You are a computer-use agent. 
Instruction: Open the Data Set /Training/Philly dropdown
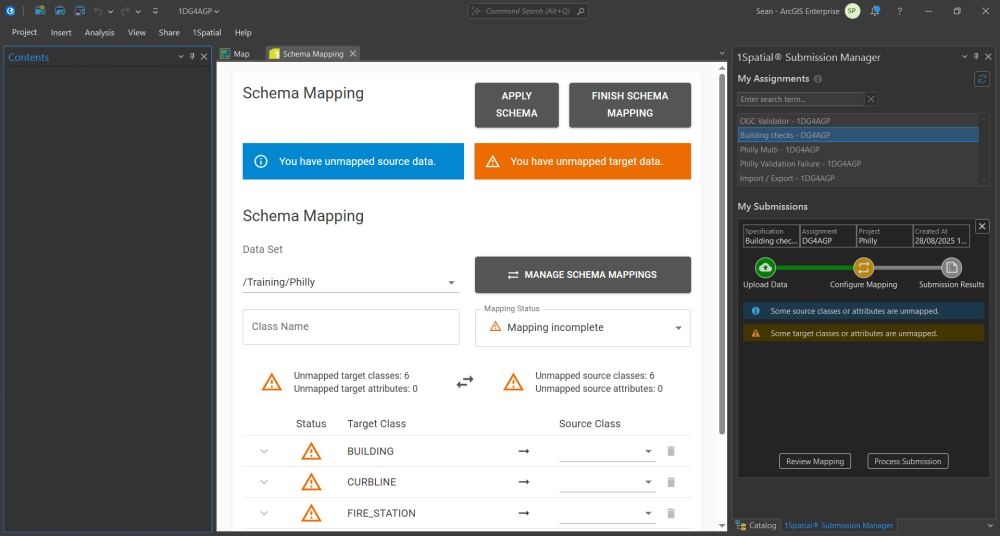351,282
